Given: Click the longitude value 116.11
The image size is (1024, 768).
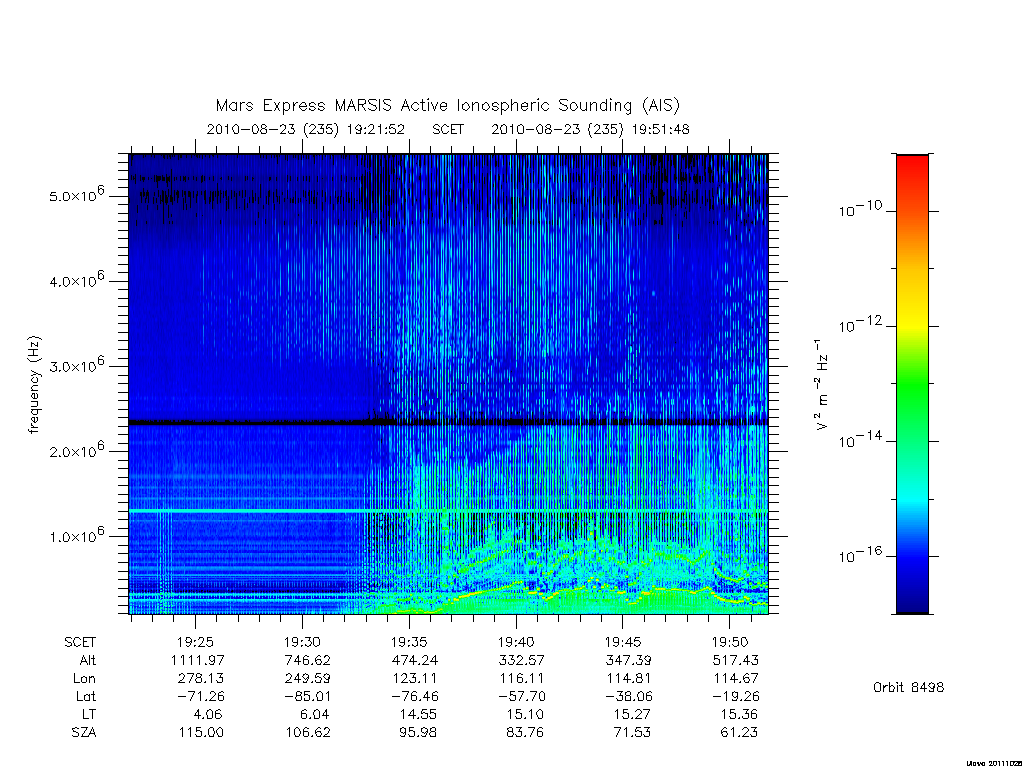Looking at the screenshot, I should coord(522,679).
